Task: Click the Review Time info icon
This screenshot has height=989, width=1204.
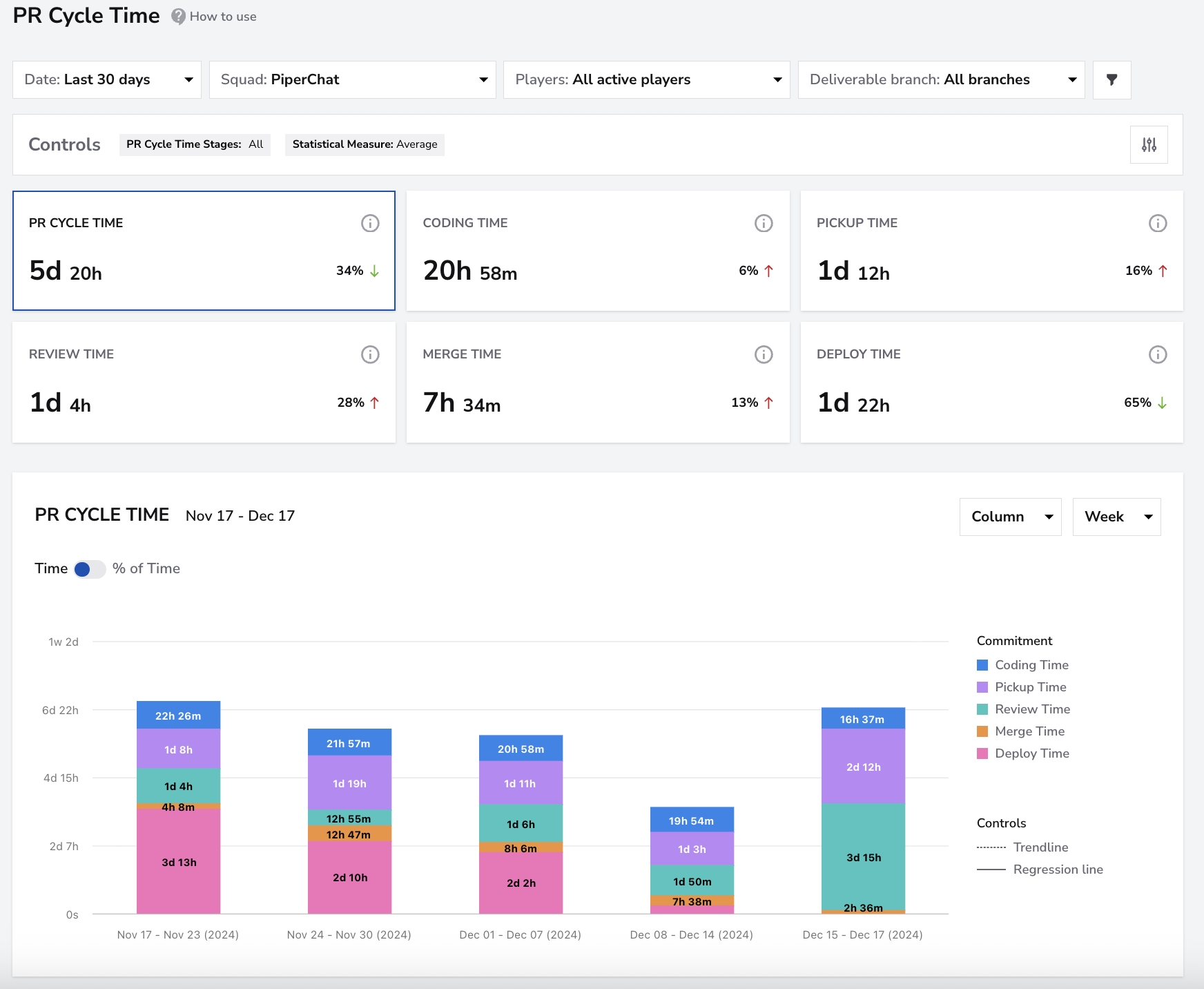Action: point(370,354)
